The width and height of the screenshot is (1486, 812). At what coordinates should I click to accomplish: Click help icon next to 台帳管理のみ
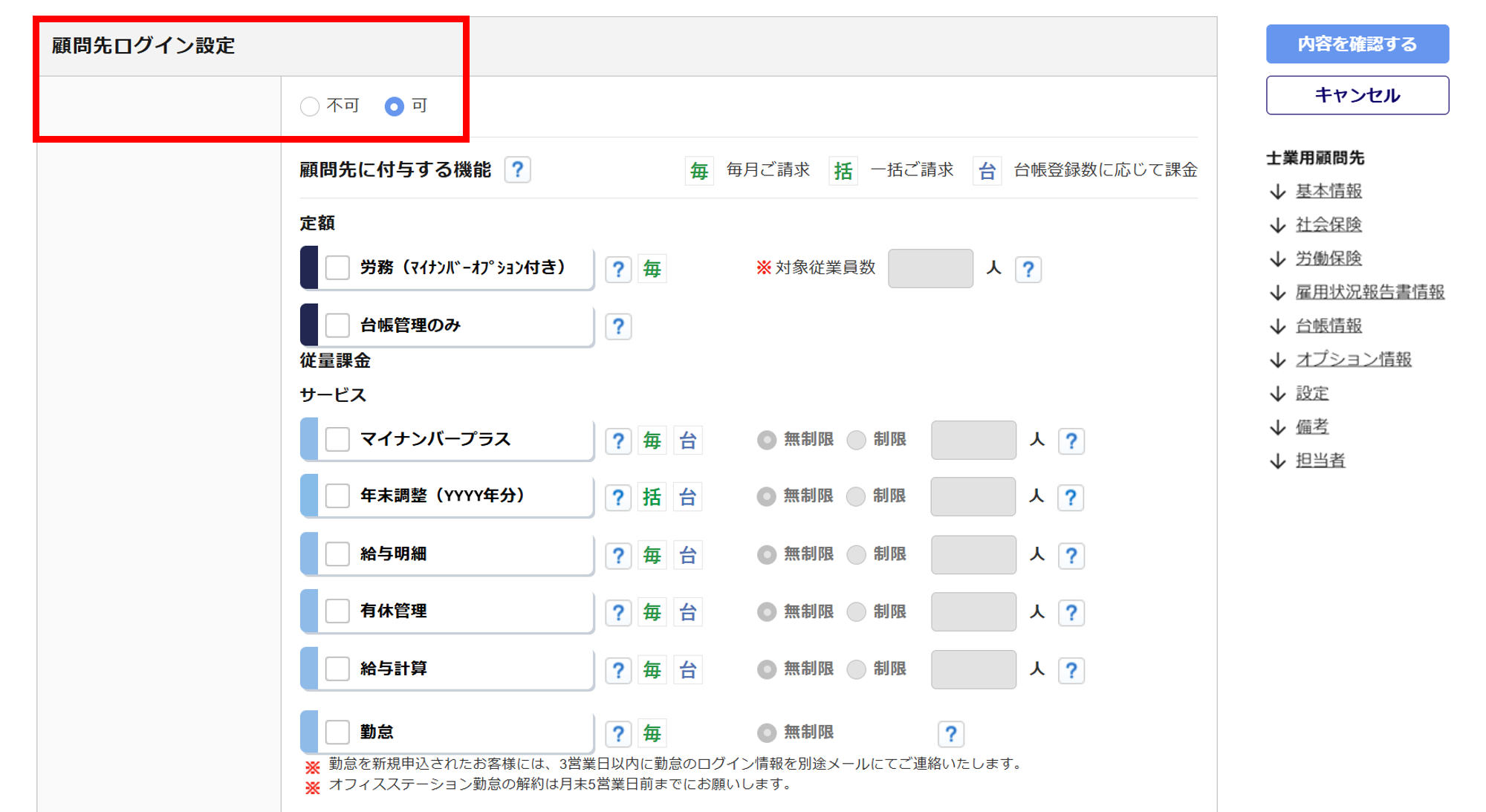618,326
